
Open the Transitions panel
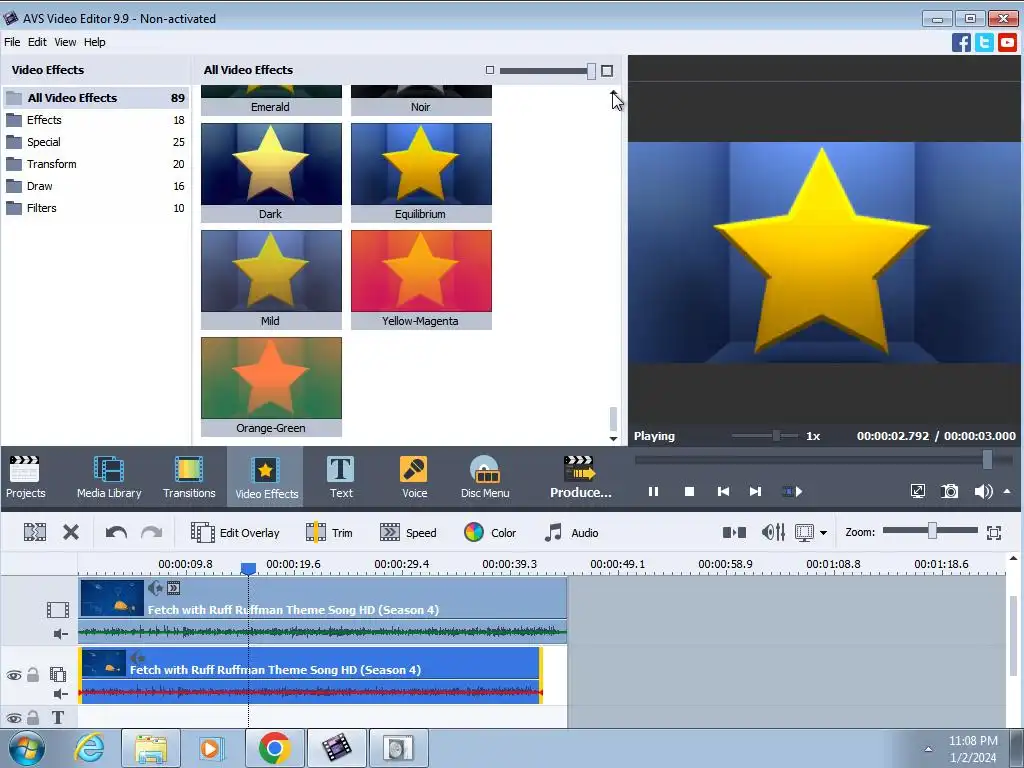189,477
